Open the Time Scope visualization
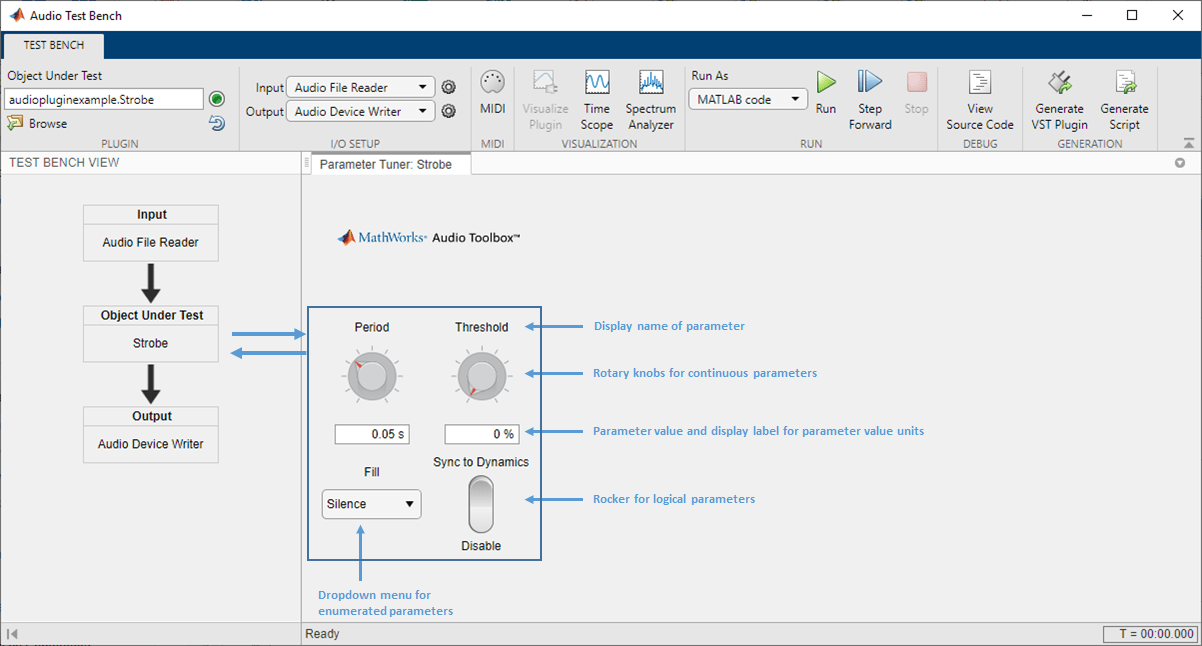 point(597,99)
